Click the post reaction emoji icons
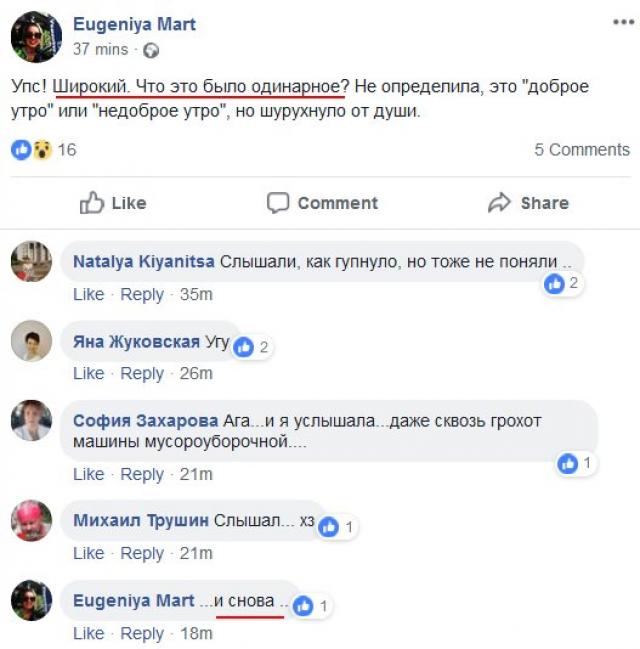640x649 pixels. (32, 150)
